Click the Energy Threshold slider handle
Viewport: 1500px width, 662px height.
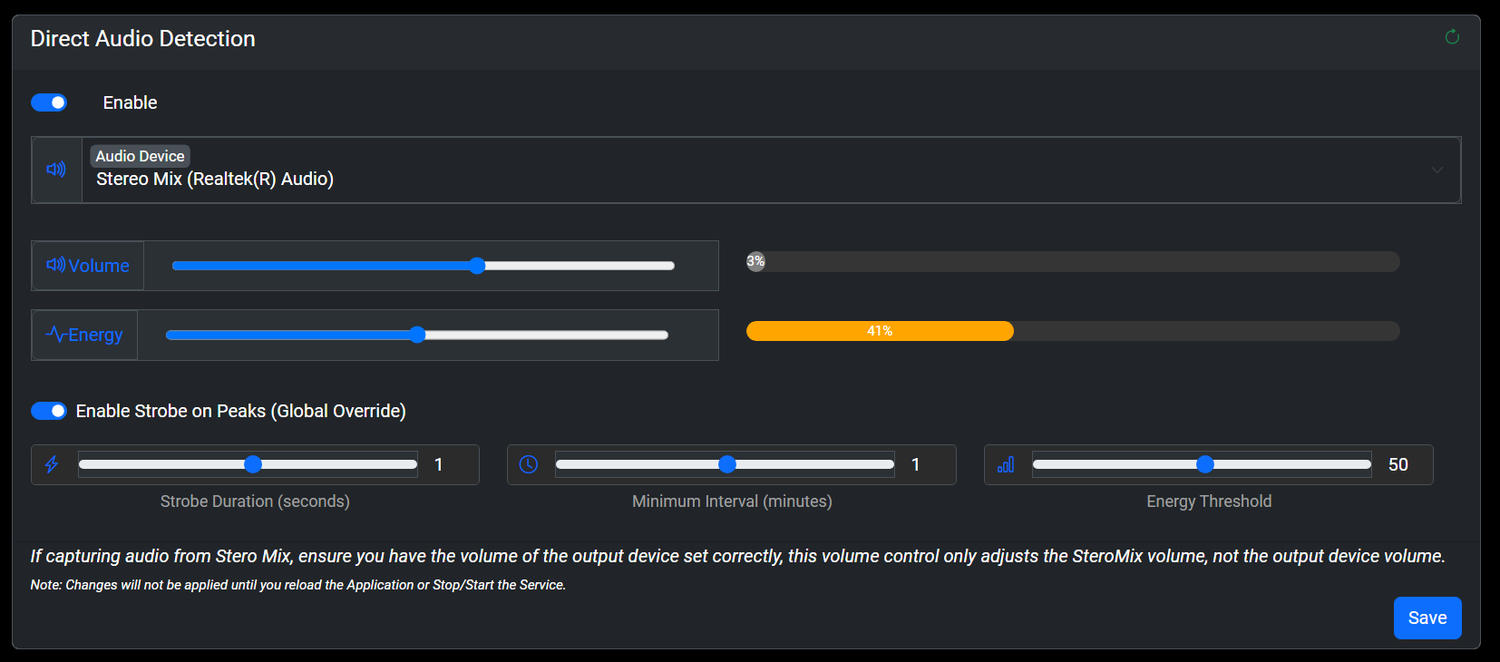pos(1203,464)
